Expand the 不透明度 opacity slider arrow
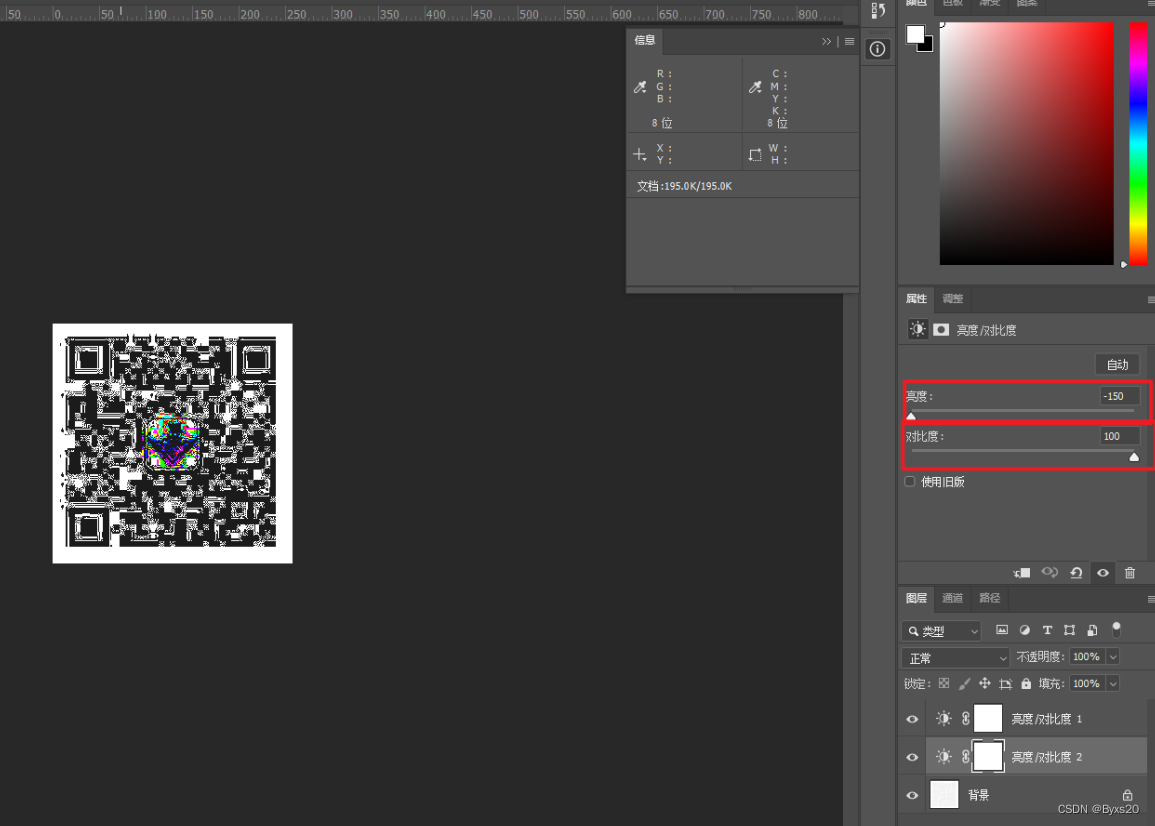Screen dimensions: 1155x826 [1113, 657]
